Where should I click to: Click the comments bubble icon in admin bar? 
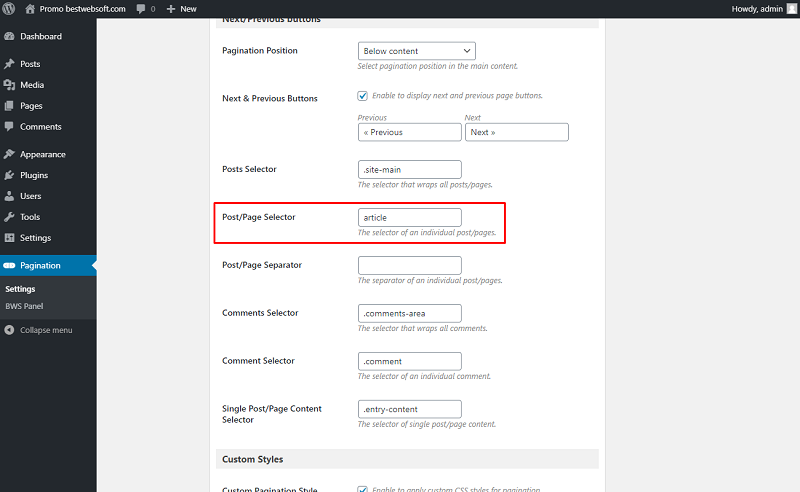pos(141,9)
